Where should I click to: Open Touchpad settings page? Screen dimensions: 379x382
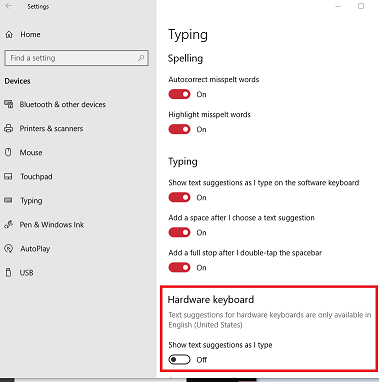36,176
